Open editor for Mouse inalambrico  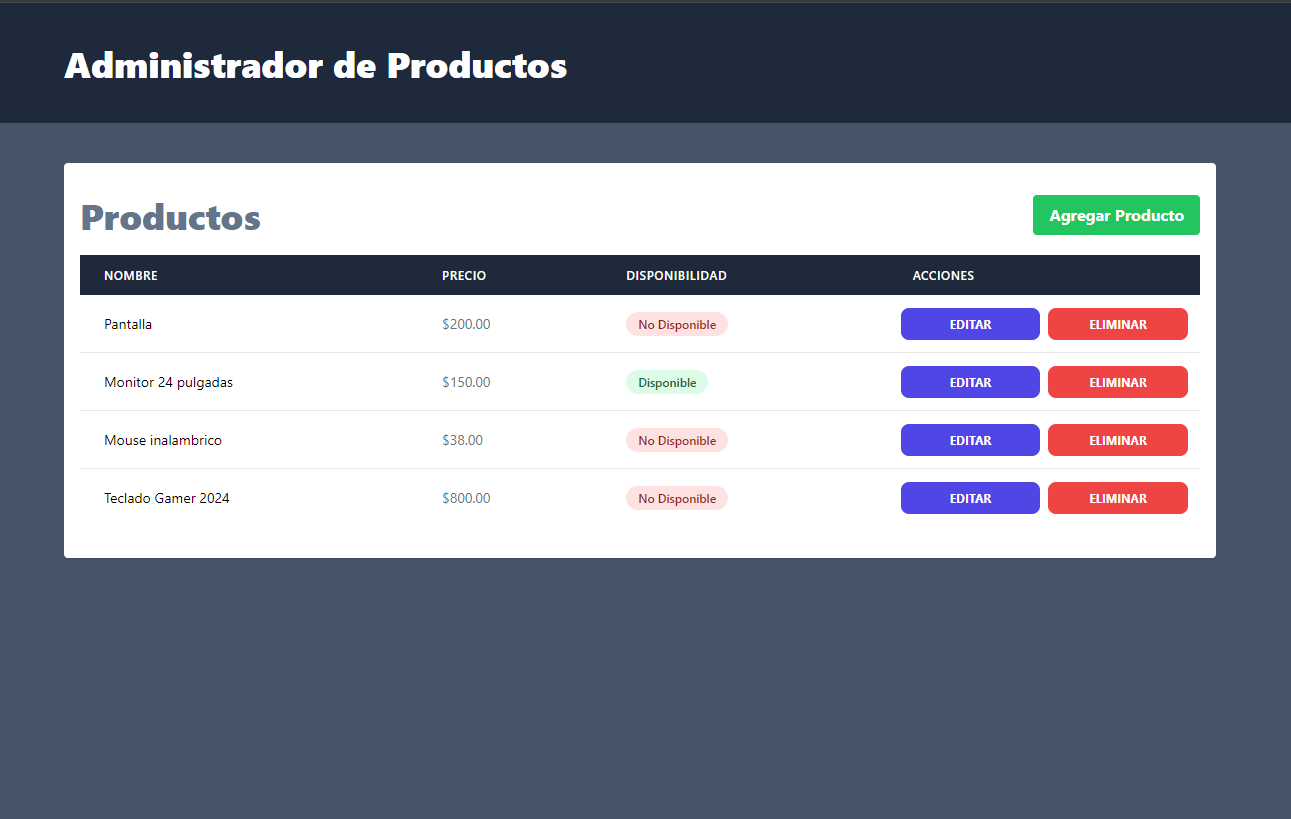click(x=970, y=440)
